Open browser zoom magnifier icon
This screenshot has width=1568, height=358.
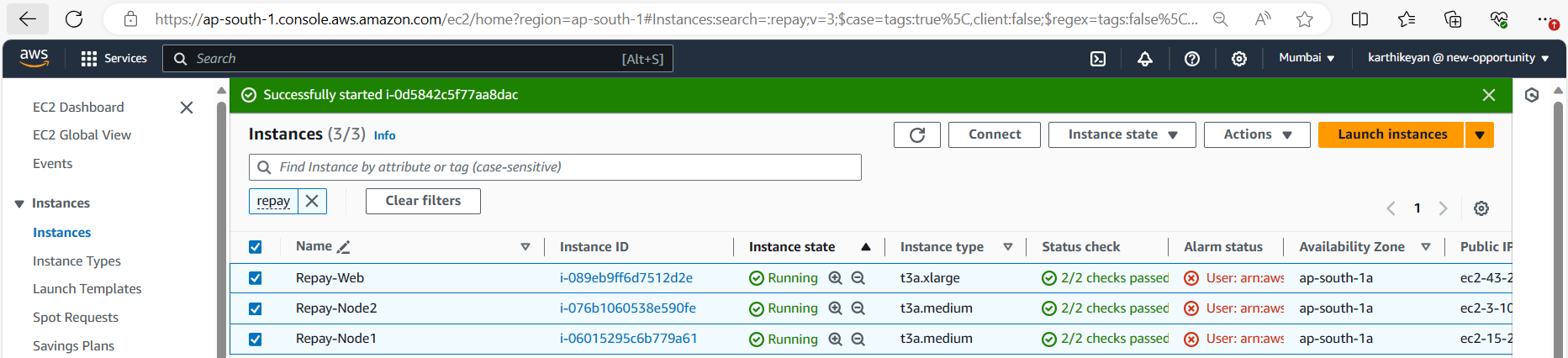tap(1220, 19)
